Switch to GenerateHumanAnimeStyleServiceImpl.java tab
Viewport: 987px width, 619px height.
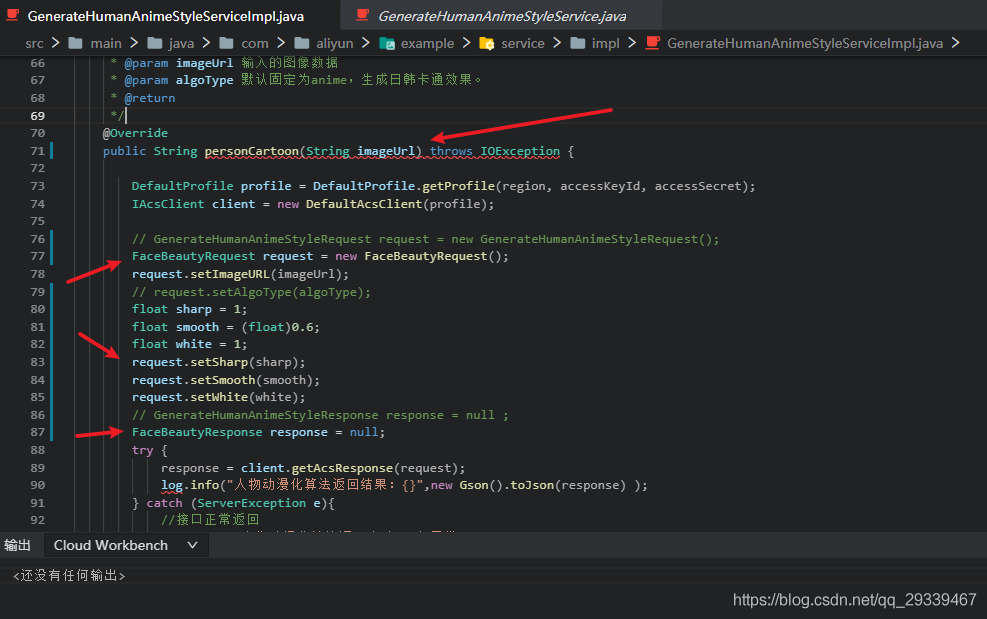coord(166,16)
